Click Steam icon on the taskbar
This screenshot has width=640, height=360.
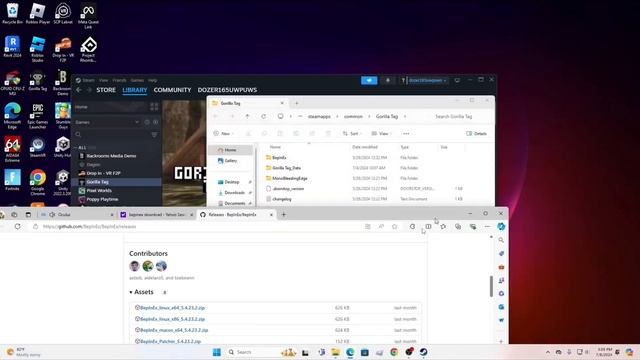pyautogui.click(x=423, y=352)
